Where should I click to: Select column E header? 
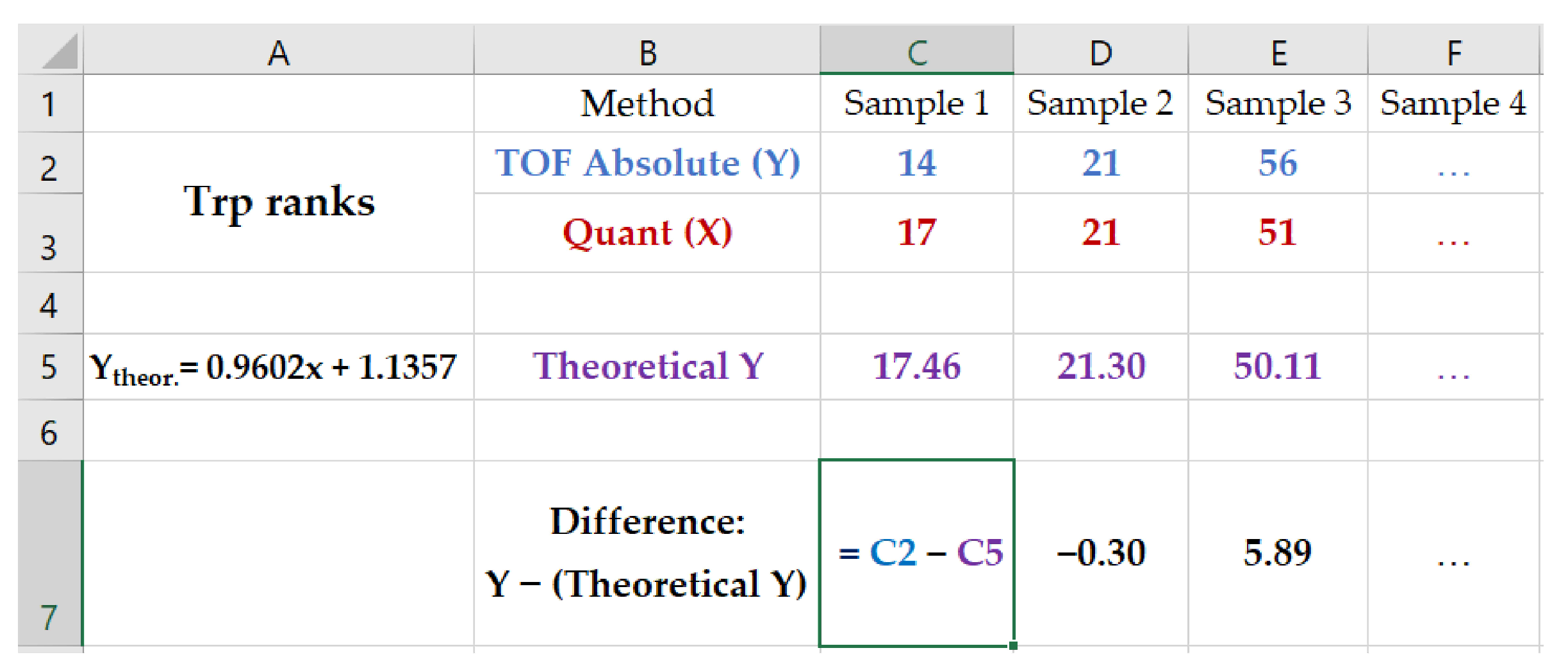[1278, 53]
